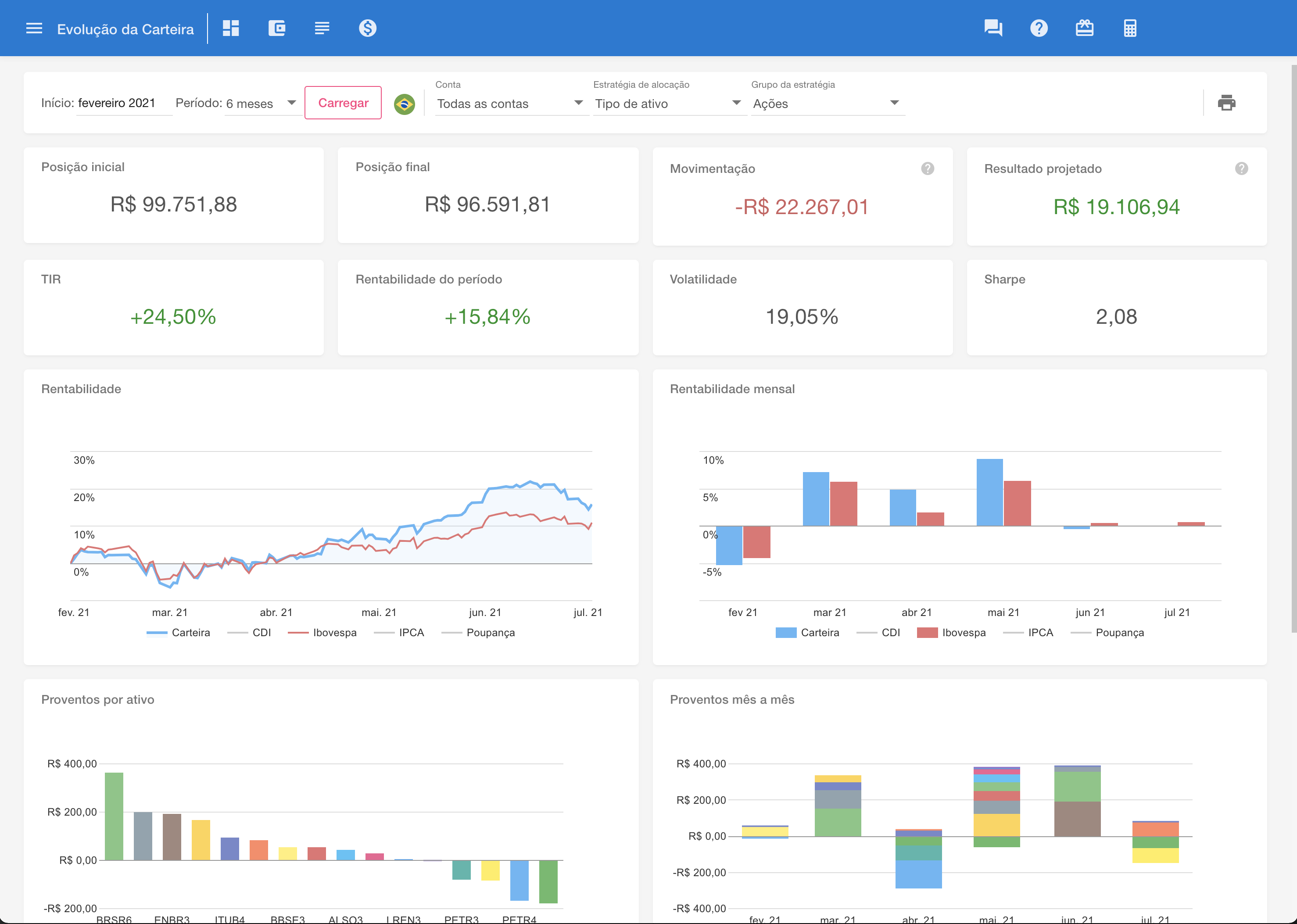Open the chat messages icon
The width and height of the screenshot is (1297, 924).
pyautogui.click(x=993, y=29)
